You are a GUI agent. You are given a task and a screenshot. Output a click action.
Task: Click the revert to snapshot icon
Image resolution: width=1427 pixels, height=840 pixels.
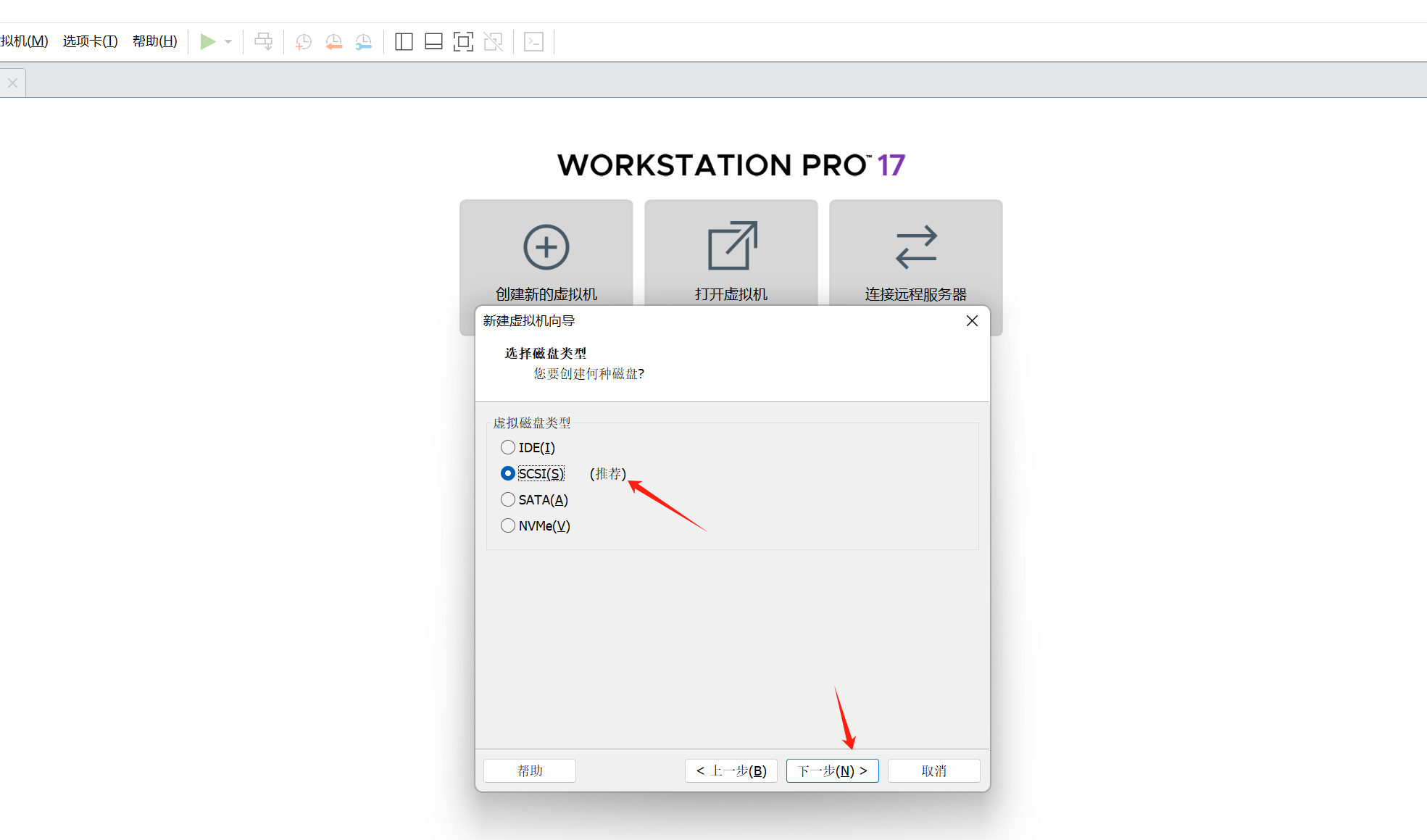click(x=333, y=42)
